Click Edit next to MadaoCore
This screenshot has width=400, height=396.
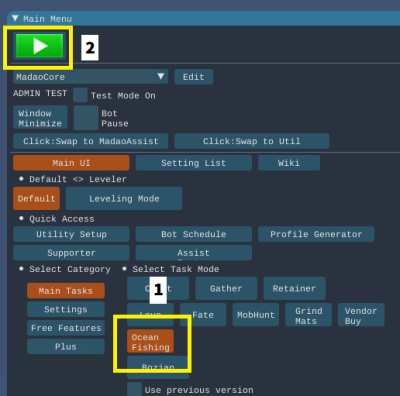[193, 77]
